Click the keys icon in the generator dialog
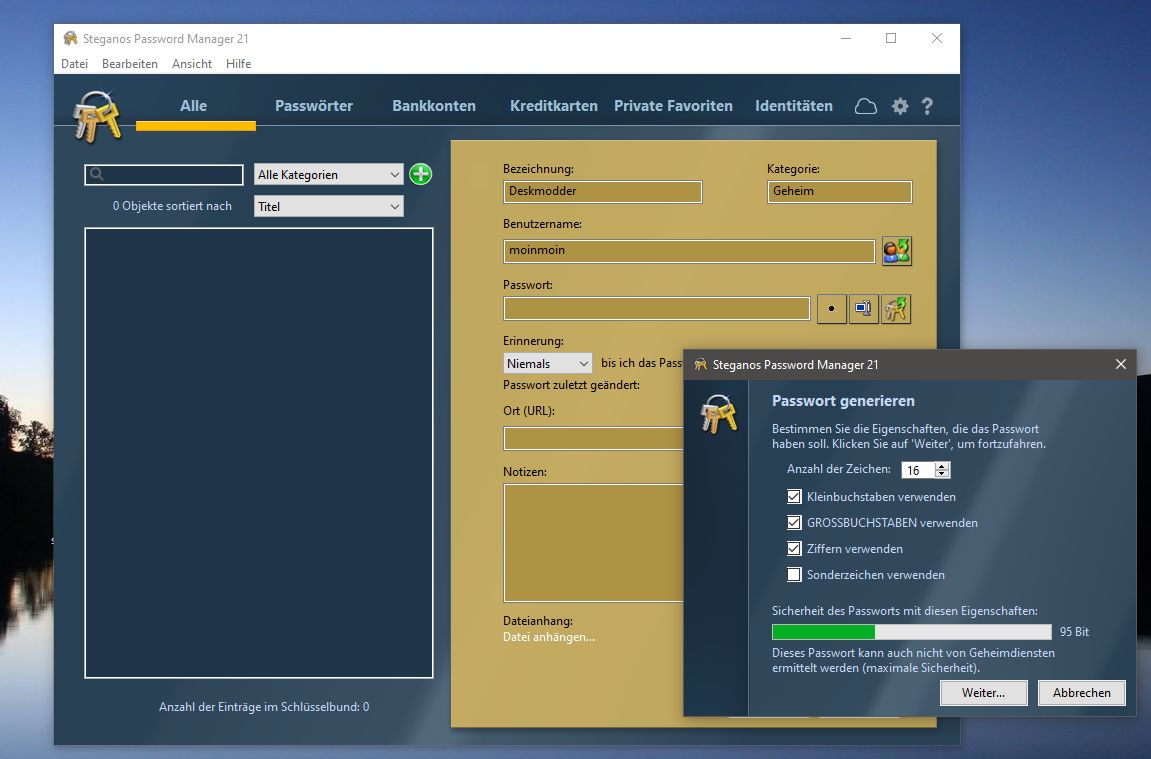 tap(718, 415)
